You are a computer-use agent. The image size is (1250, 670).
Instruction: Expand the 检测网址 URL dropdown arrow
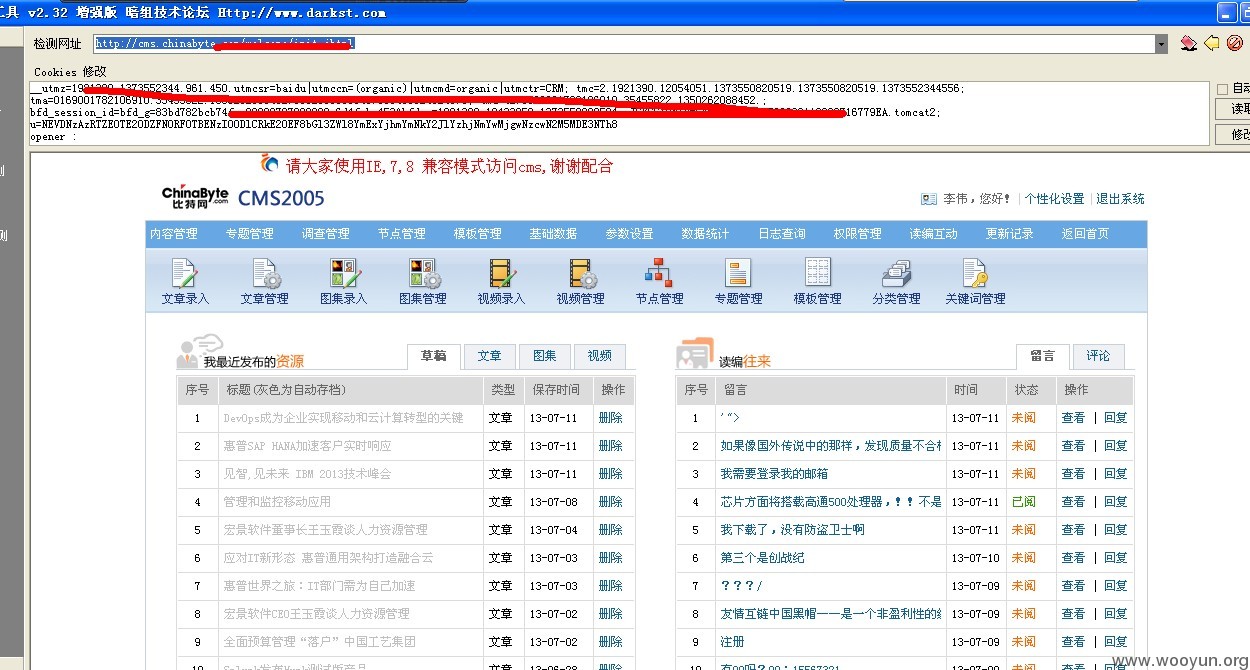[1161, 44]
